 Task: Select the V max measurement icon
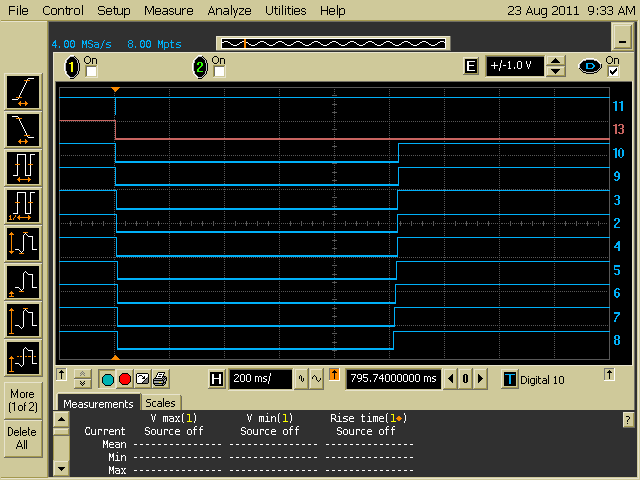tap(23, 320)
